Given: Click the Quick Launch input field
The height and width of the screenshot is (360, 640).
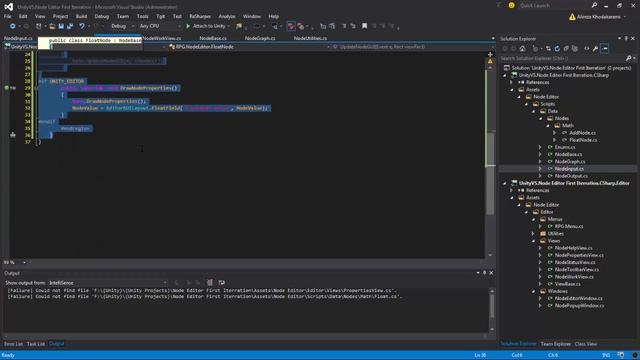Looking at the screenshot, I should 554,5.
